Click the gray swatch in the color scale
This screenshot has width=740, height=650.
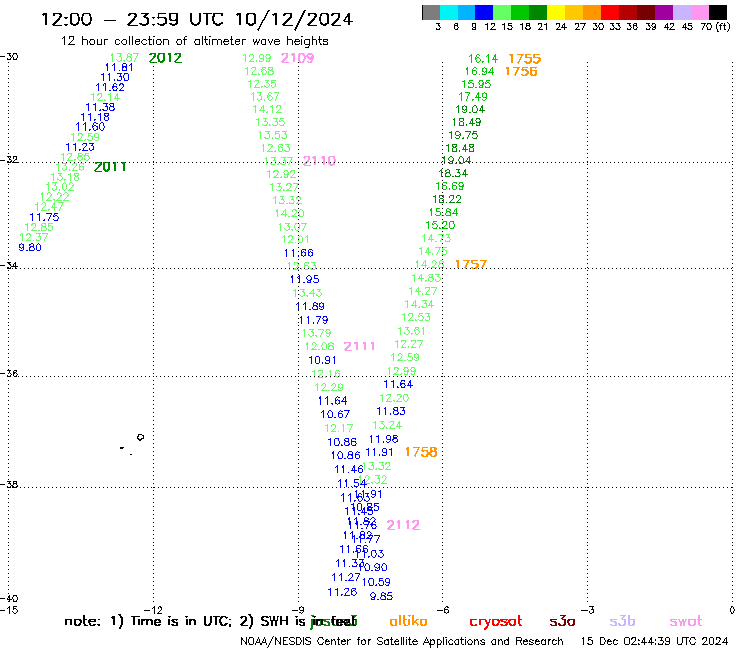click(431, 12)
